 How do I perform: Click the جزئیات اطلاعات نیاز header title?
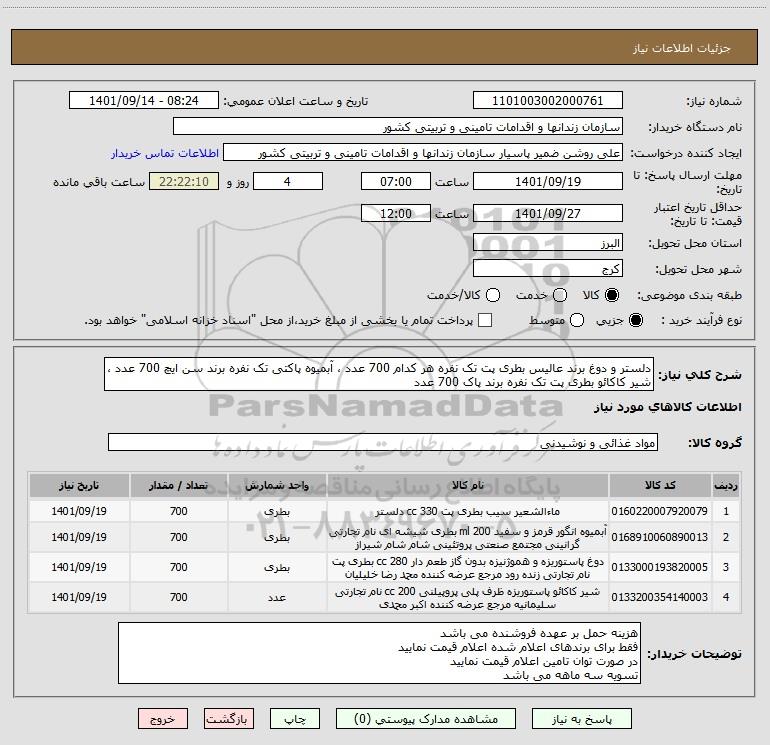coord(681,48)
